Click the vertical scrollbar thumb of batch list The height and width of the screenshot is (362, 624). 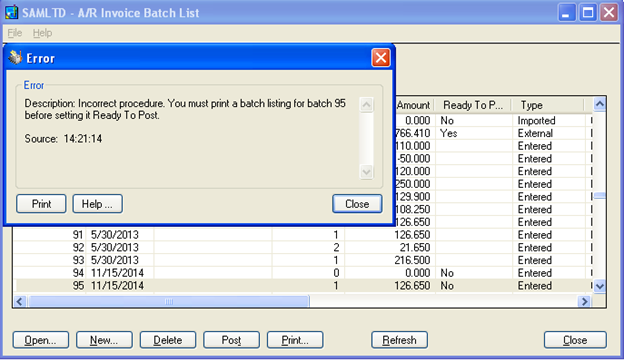pos(600,196)
